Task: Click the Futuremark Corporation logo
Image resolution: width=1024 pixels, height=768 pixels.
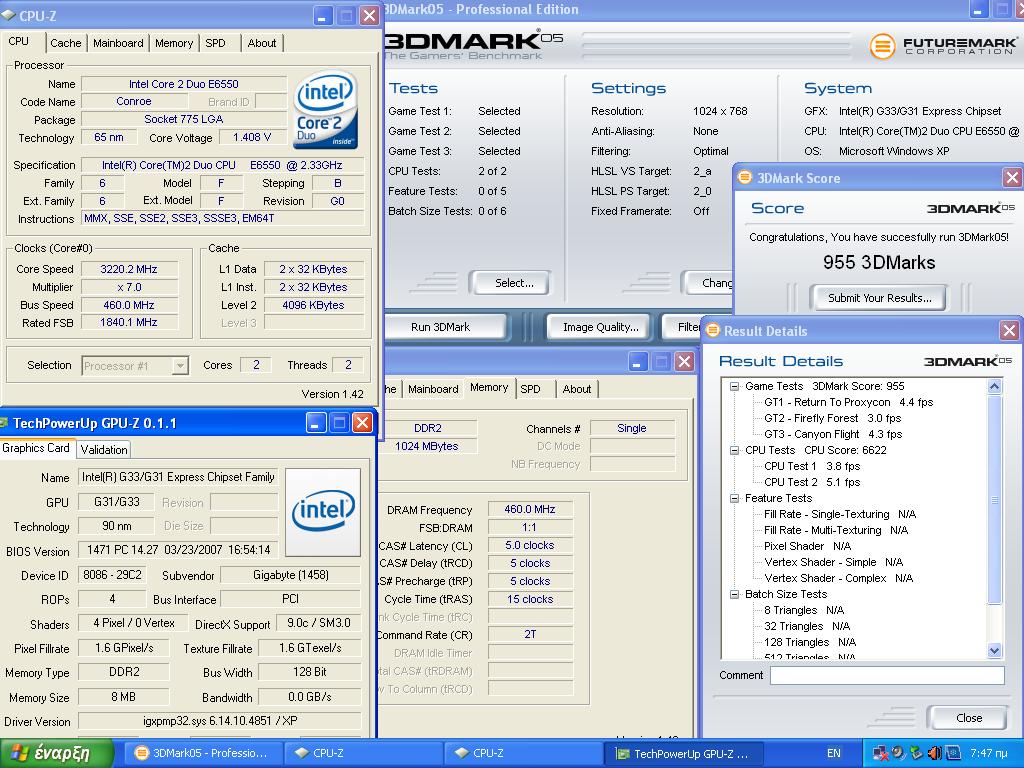Action: tap(943, 46)
